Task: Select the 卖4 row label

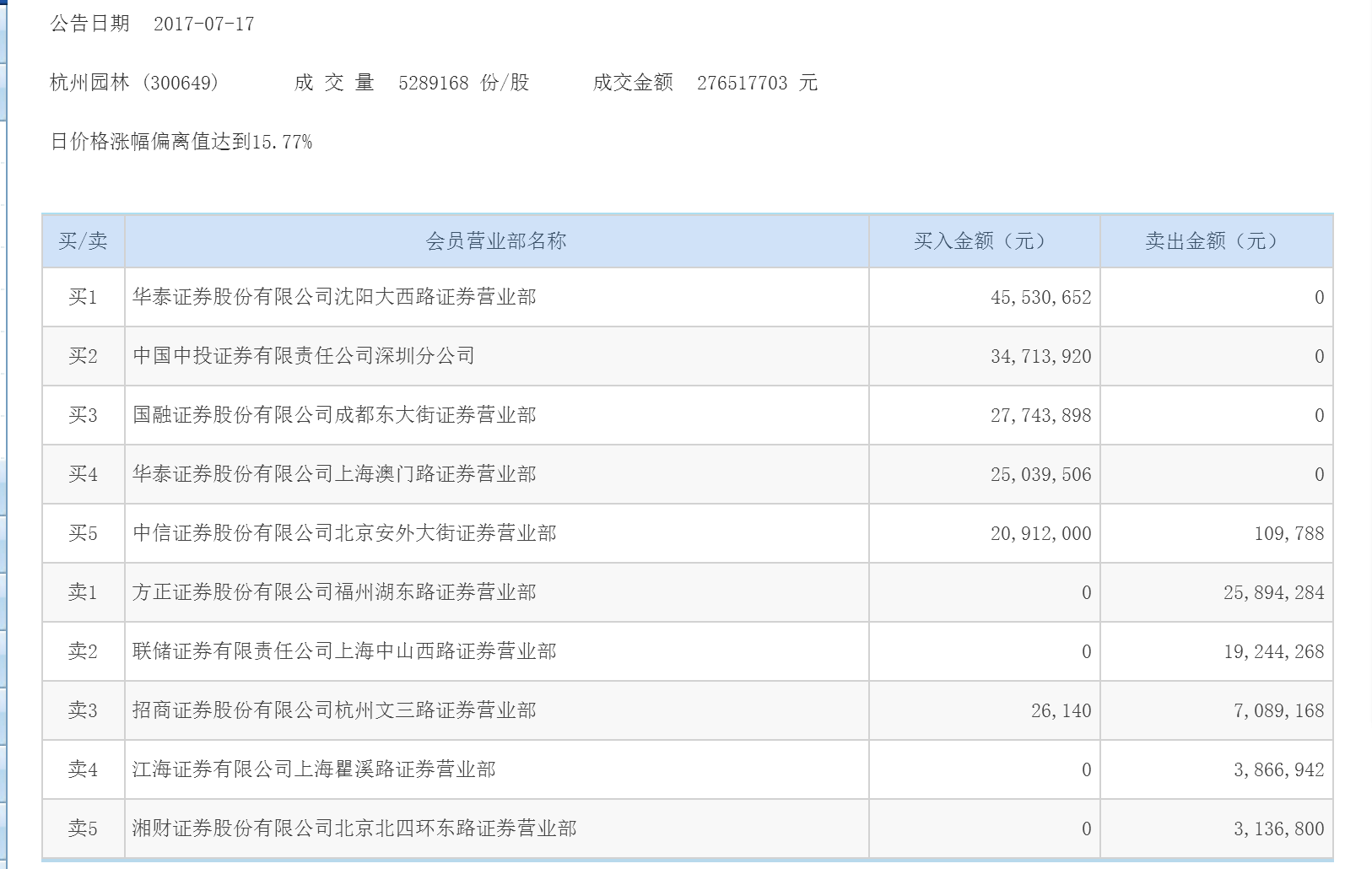Action: click(x=84, y=769)
